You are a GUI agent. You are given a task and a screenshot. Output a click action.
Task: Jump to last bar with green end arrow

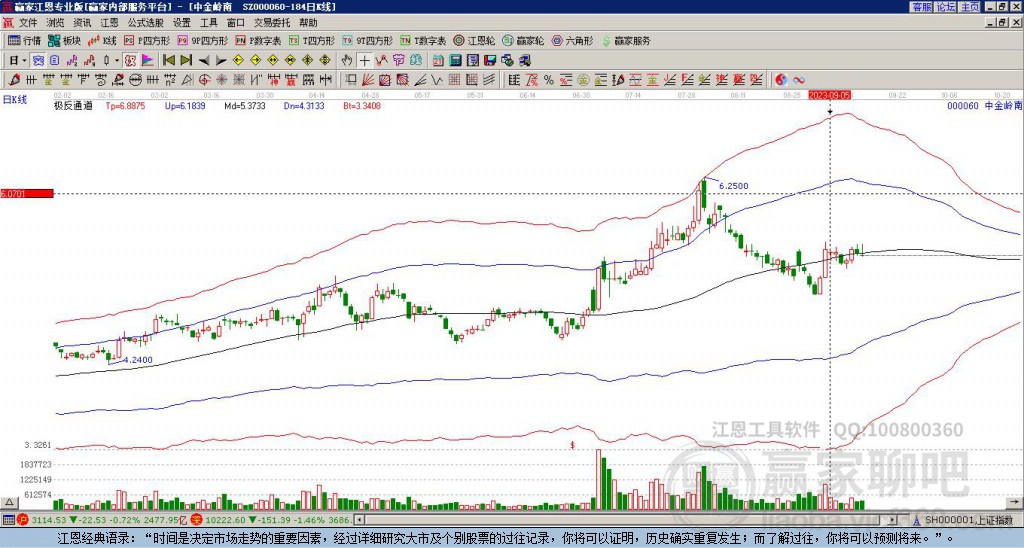pos(186,60)
